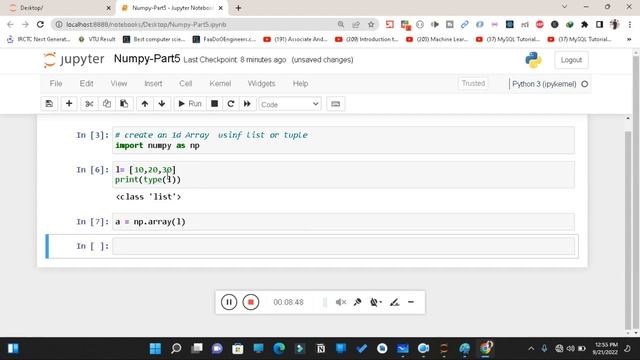Rename the notebook title Numpy-Part5
640x360 pixels.
(x=147, y=59)
